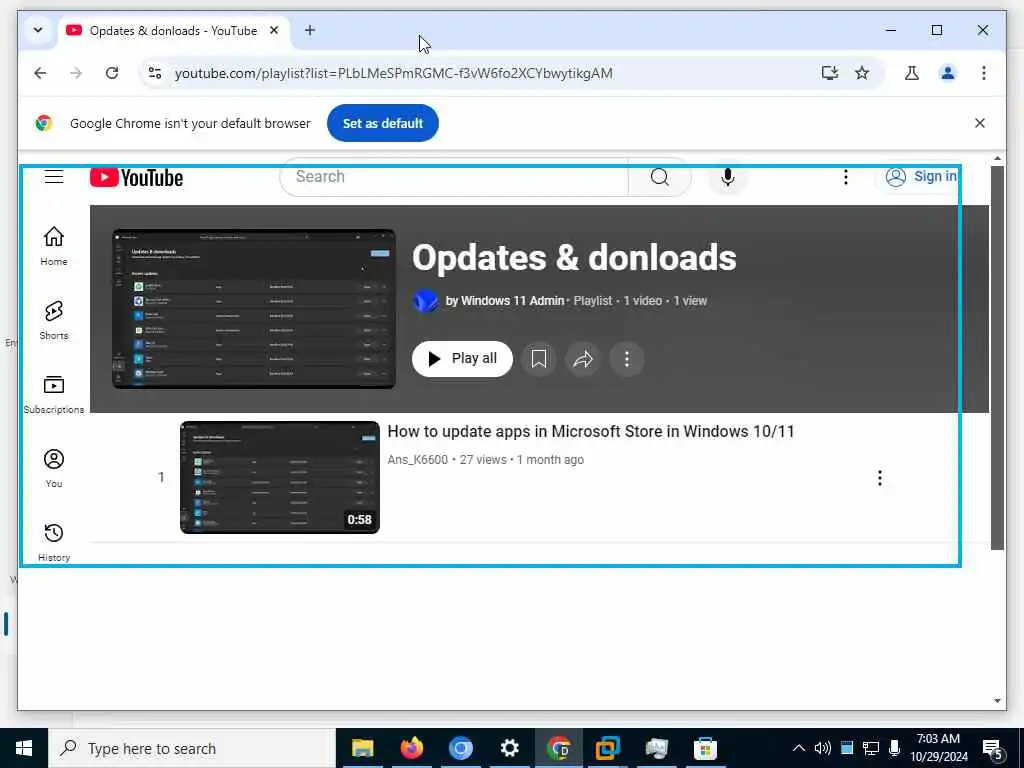This screenshot has height=768, width=1024.
Task: Open Shorts from the sidebar
Action: (54, 320)
